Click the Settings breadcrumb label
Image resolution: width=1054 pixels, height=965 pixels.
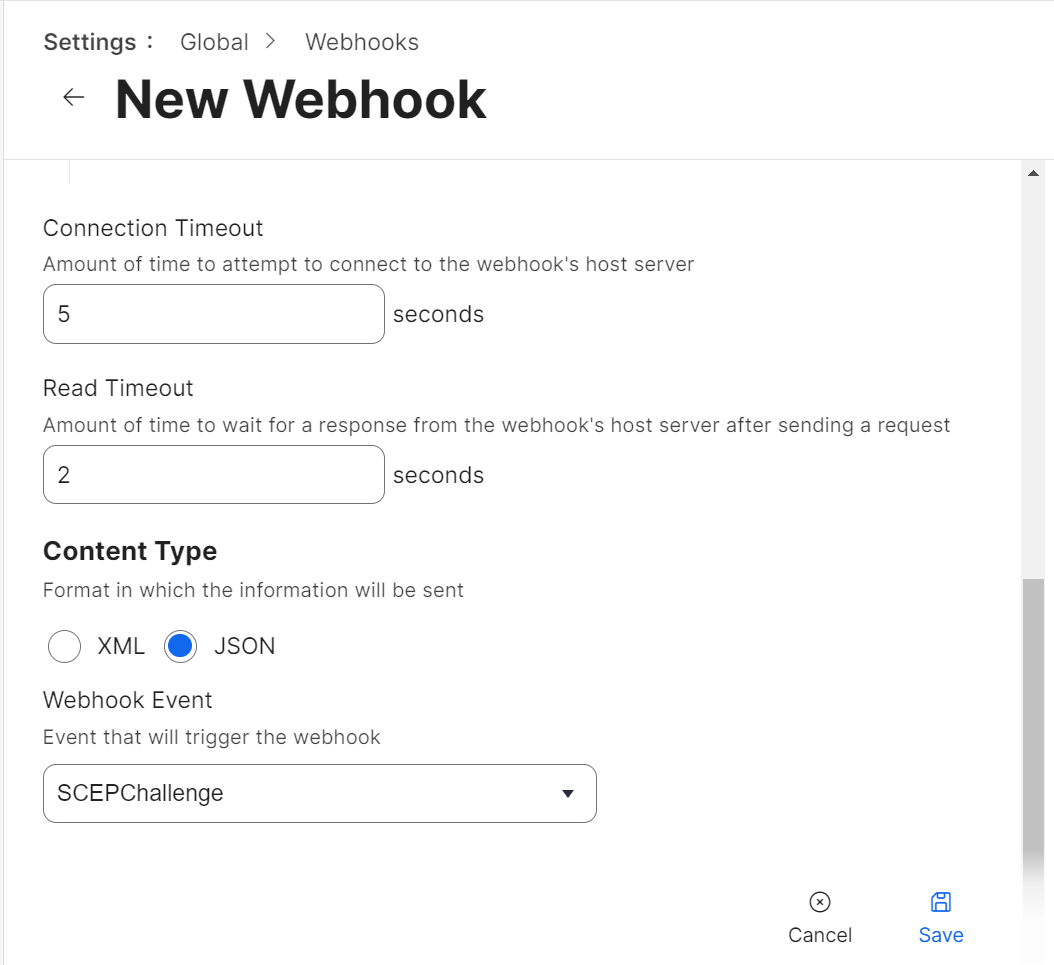90,42
